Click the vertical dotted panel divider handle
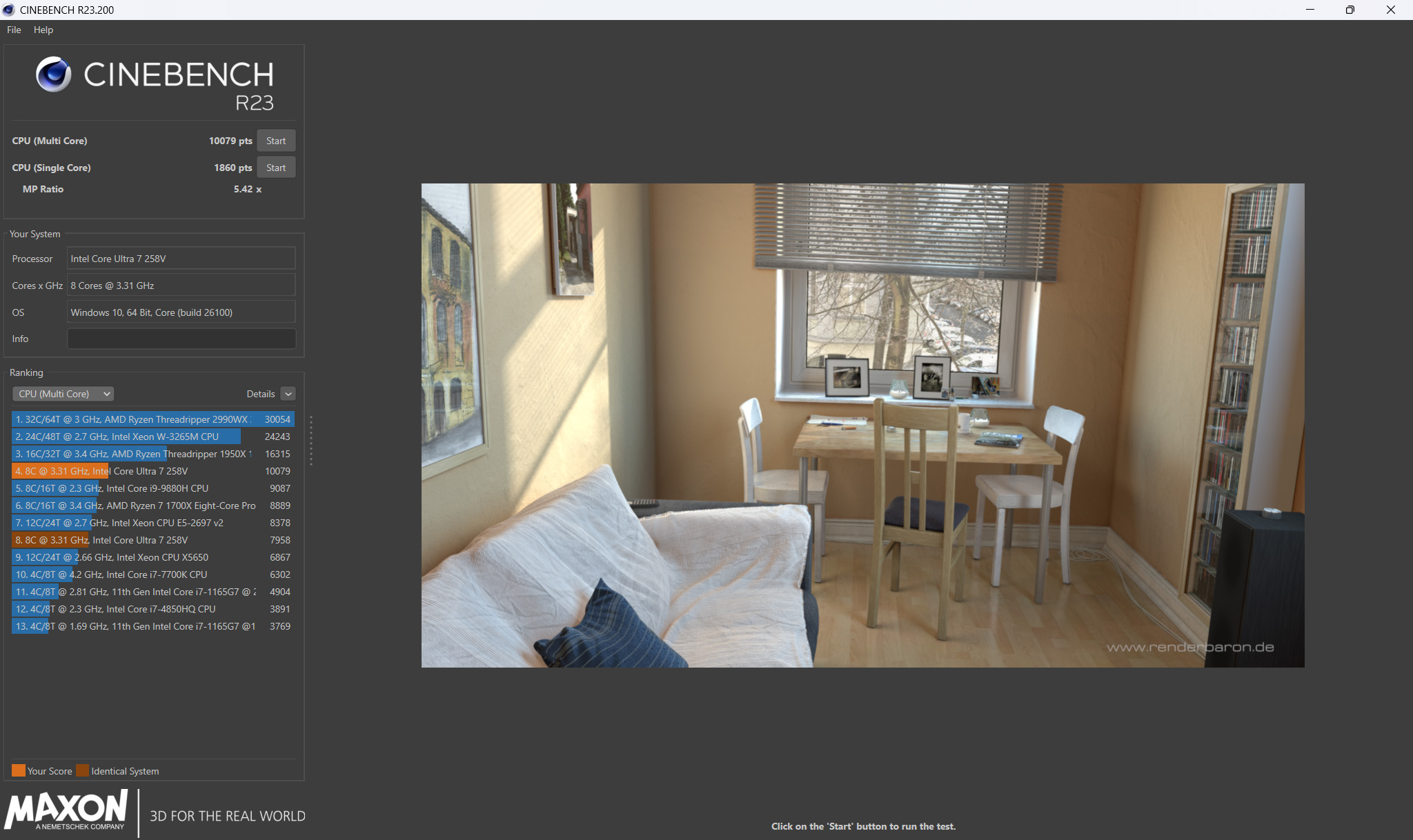 click(x=311, y=440)
